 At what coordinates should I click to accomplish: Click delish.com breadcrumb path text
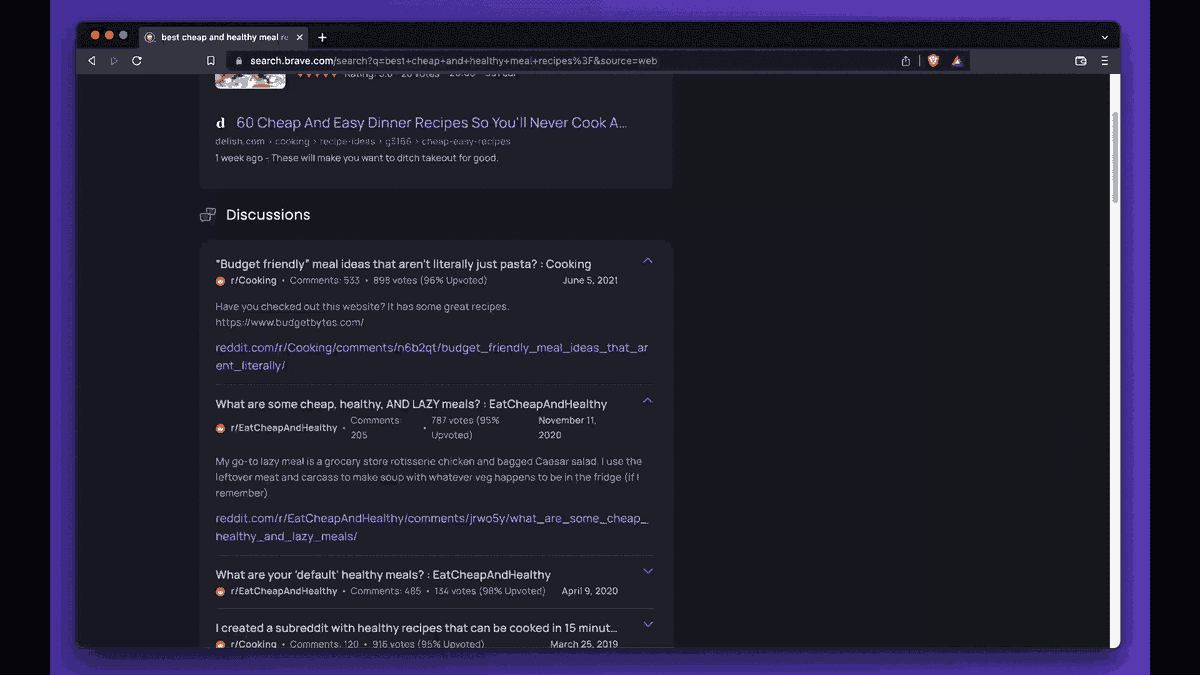(x=363, y=142)
